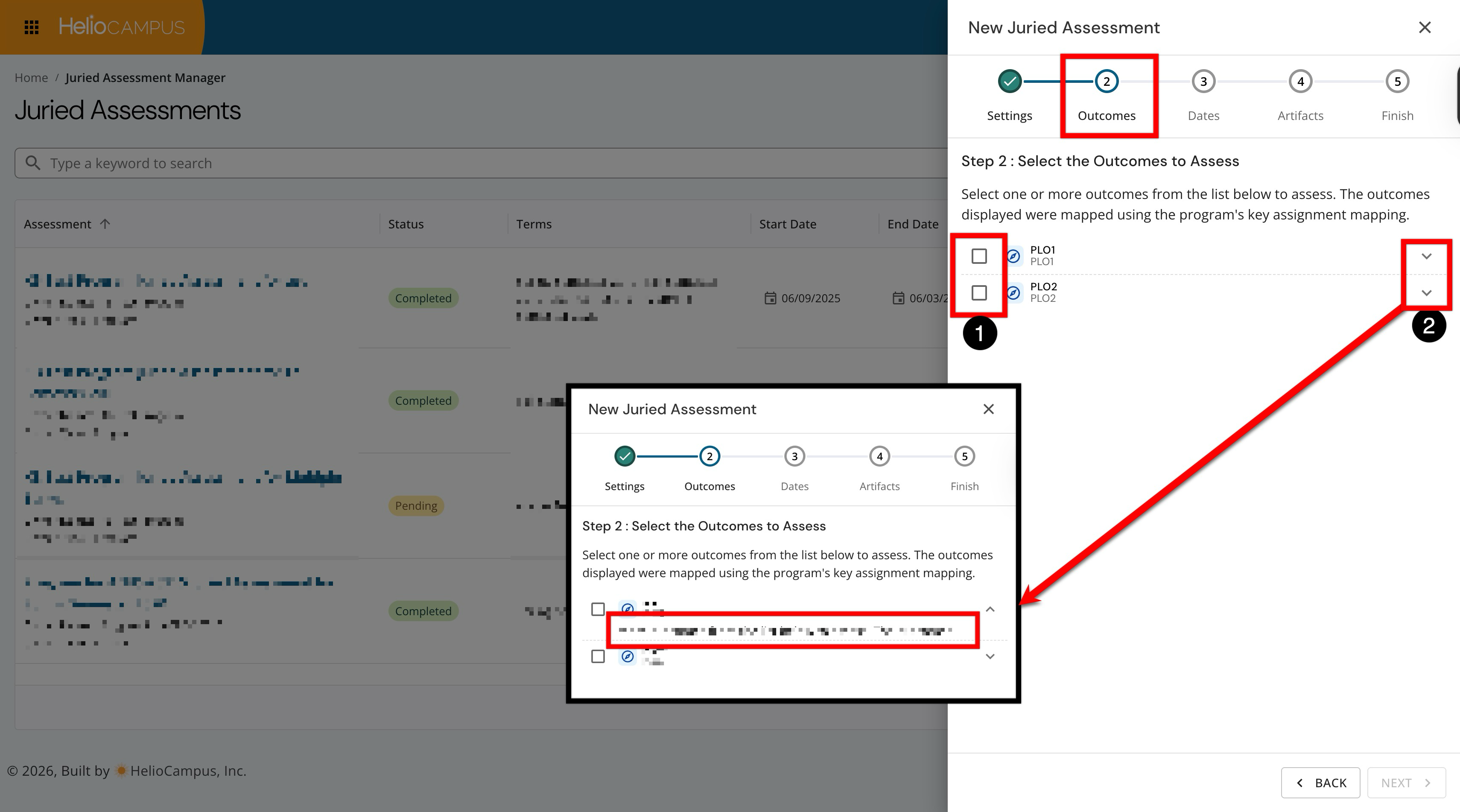Focus the keyword search field
The height and width of the screenshot is (812, 1460).
coord(482,163)
